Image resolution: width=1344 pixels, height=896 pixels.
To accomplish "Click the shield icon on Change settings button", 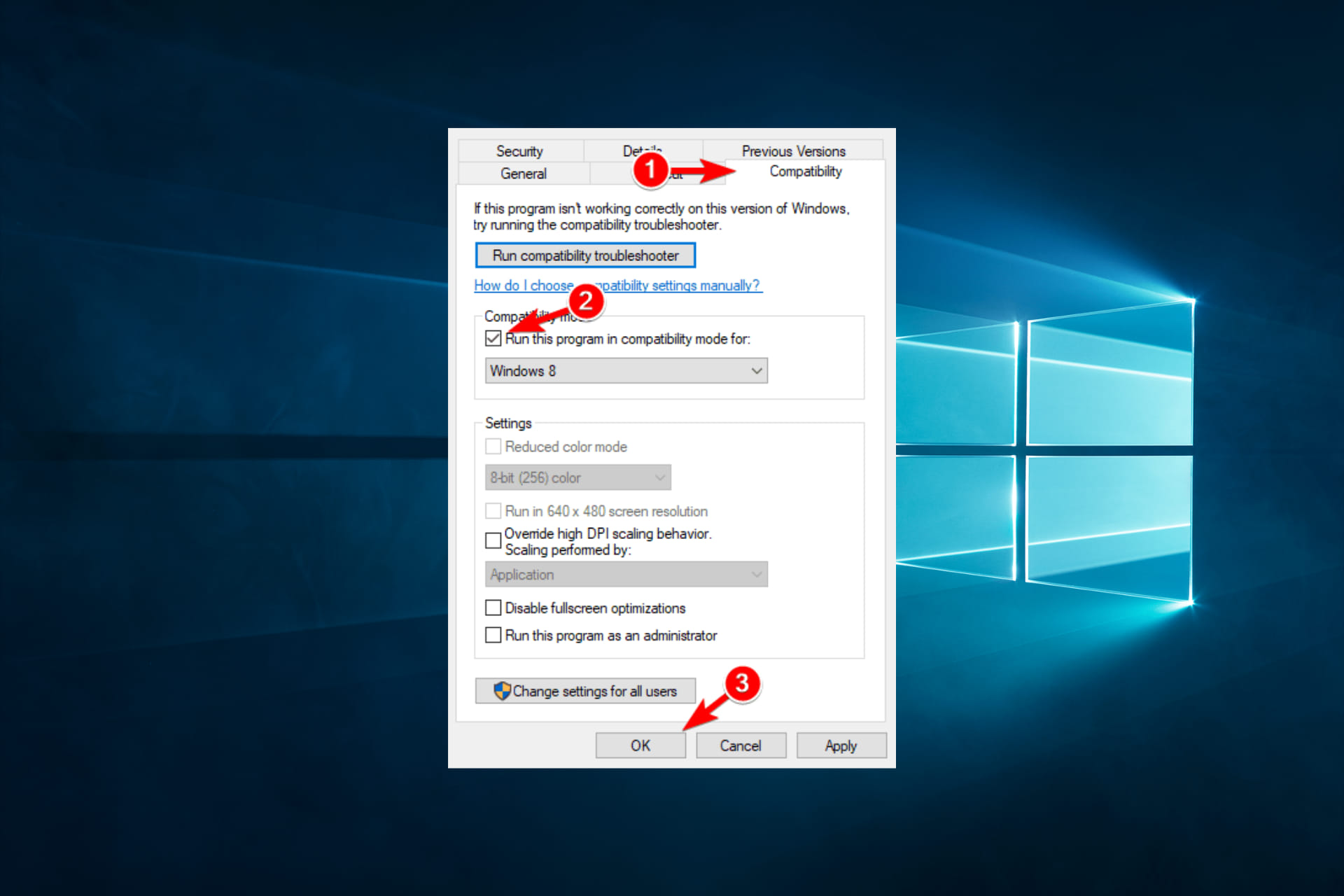I will click(x=502, y=691).
